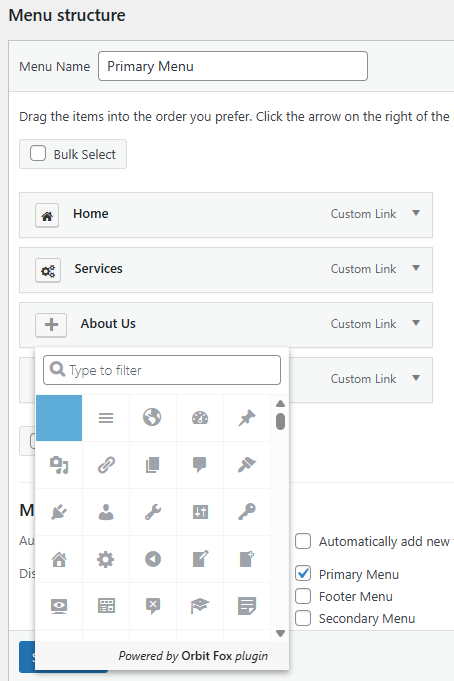Pick the key icon
This screenshot has height=681, width=454.
[x=247, y=512]
